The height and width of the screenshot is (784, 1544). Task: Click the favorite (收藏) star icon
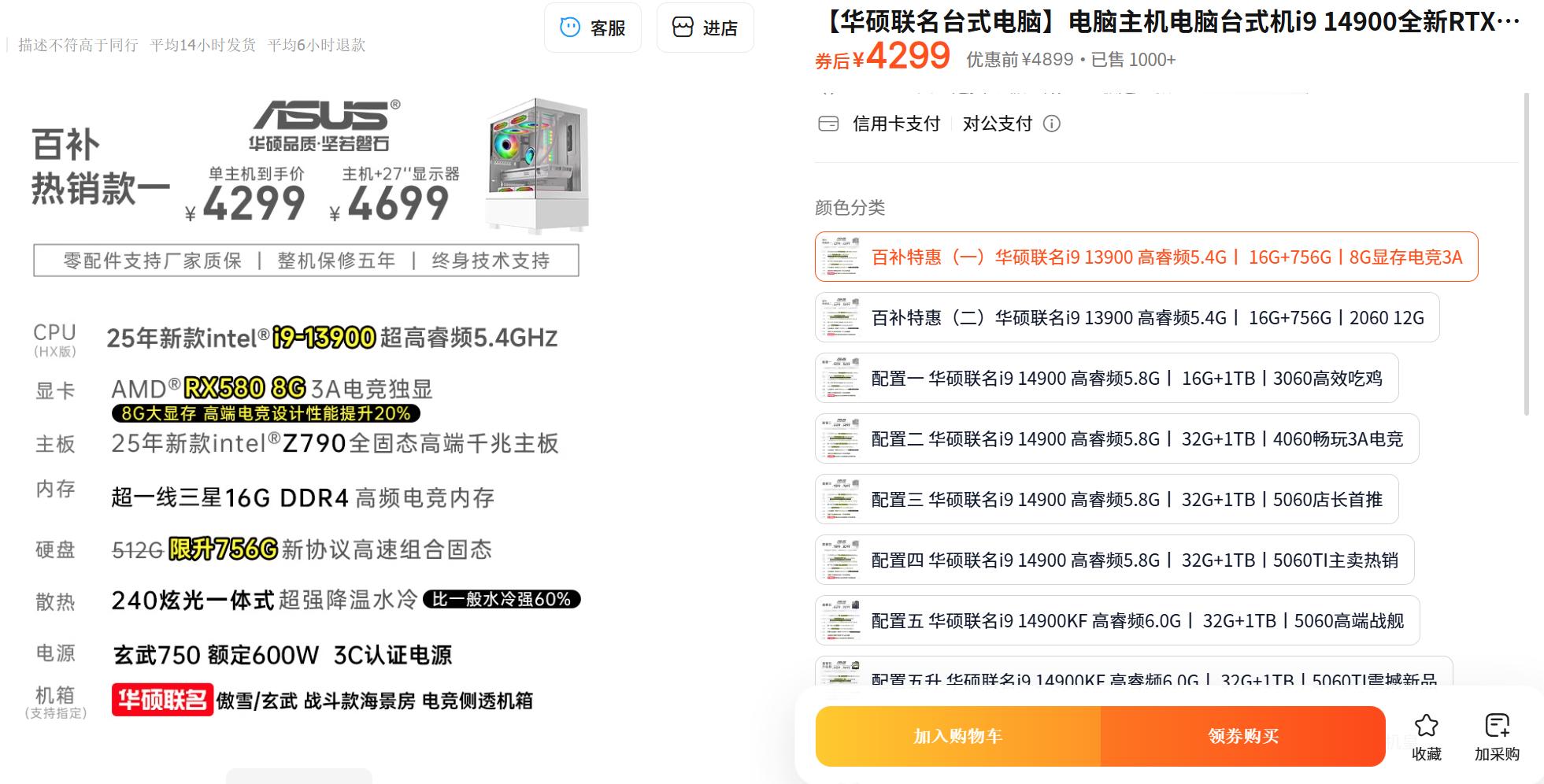click(x=1426, y=726)
